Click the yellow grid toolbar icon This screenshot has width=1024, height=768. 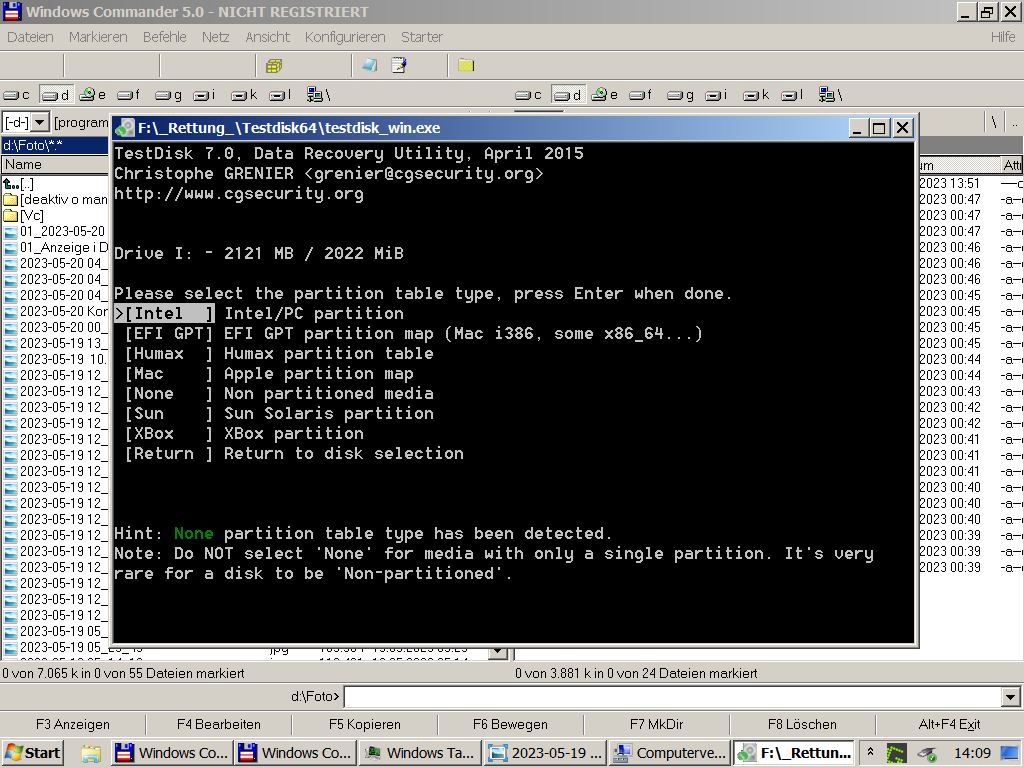(x=274, y=65)
